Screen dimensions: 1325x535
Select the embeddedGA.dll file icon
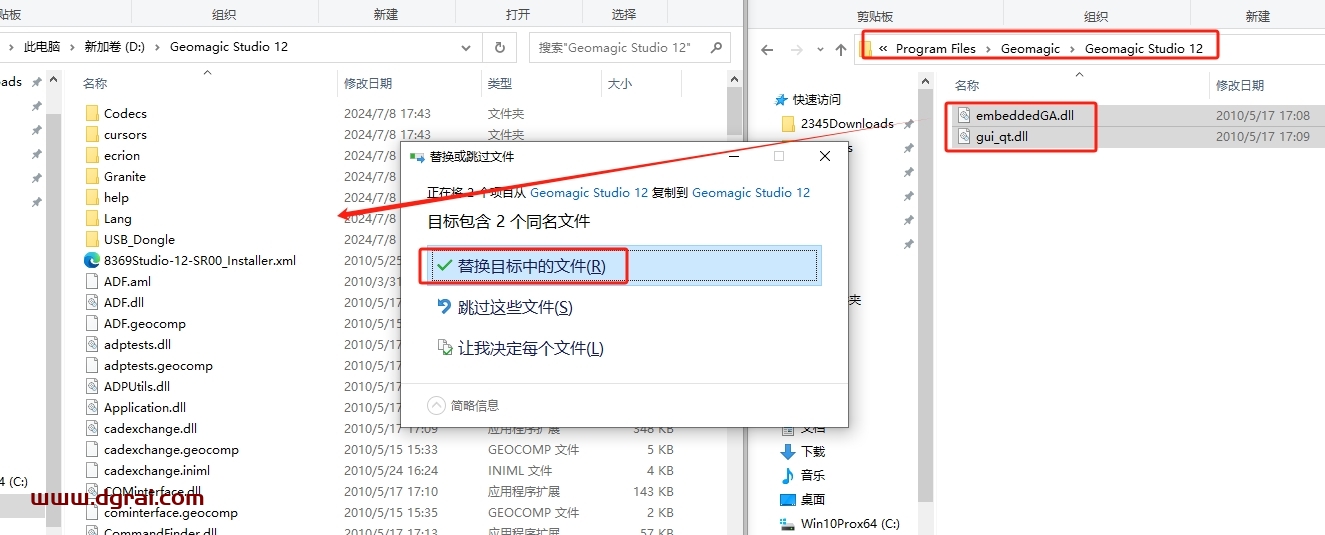click(x=964, y=115)
